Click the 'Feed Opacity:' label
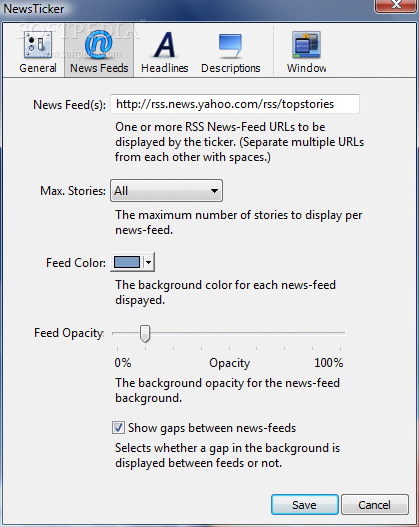Viewport: 419px width, 527px height. coord(69,333)
